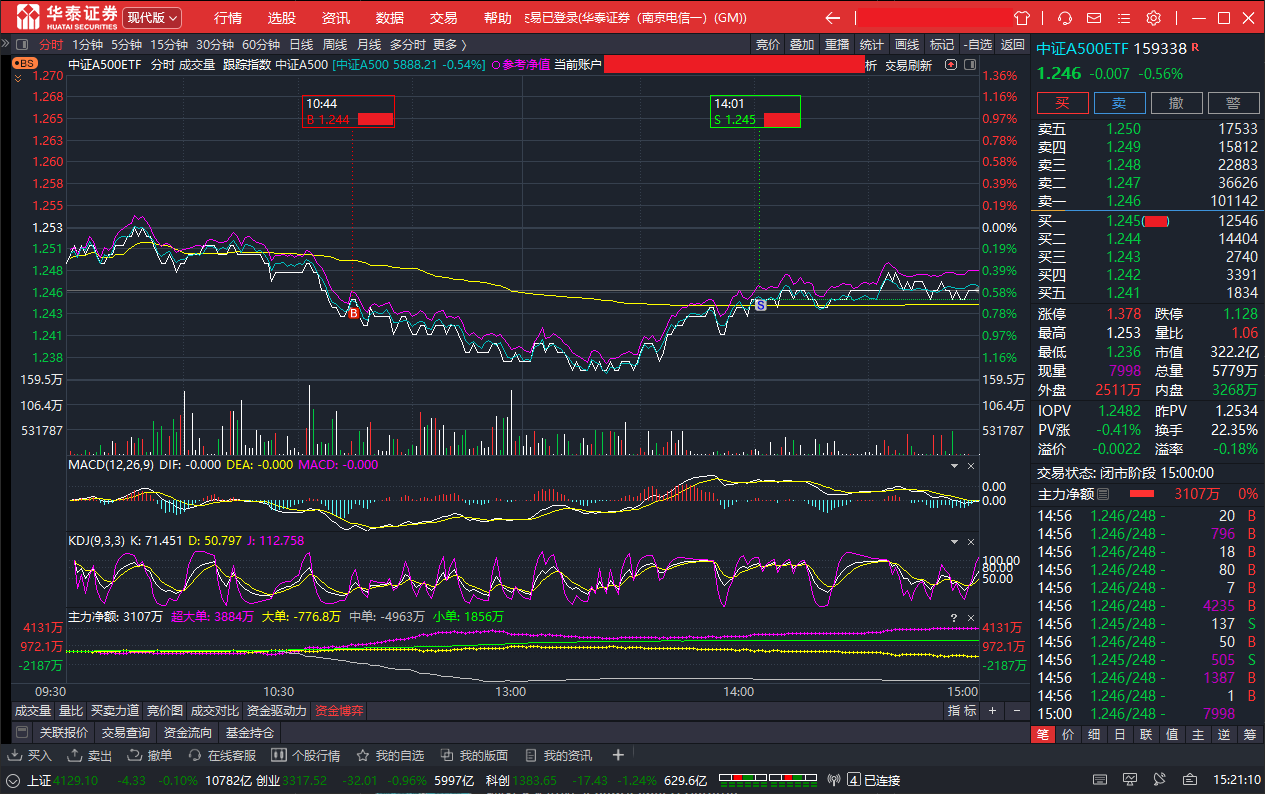The width and height of the screenshot is (1265, 794).
Task: Click help question mark on 主力净额 panel
Action: (x=954, y=617)
